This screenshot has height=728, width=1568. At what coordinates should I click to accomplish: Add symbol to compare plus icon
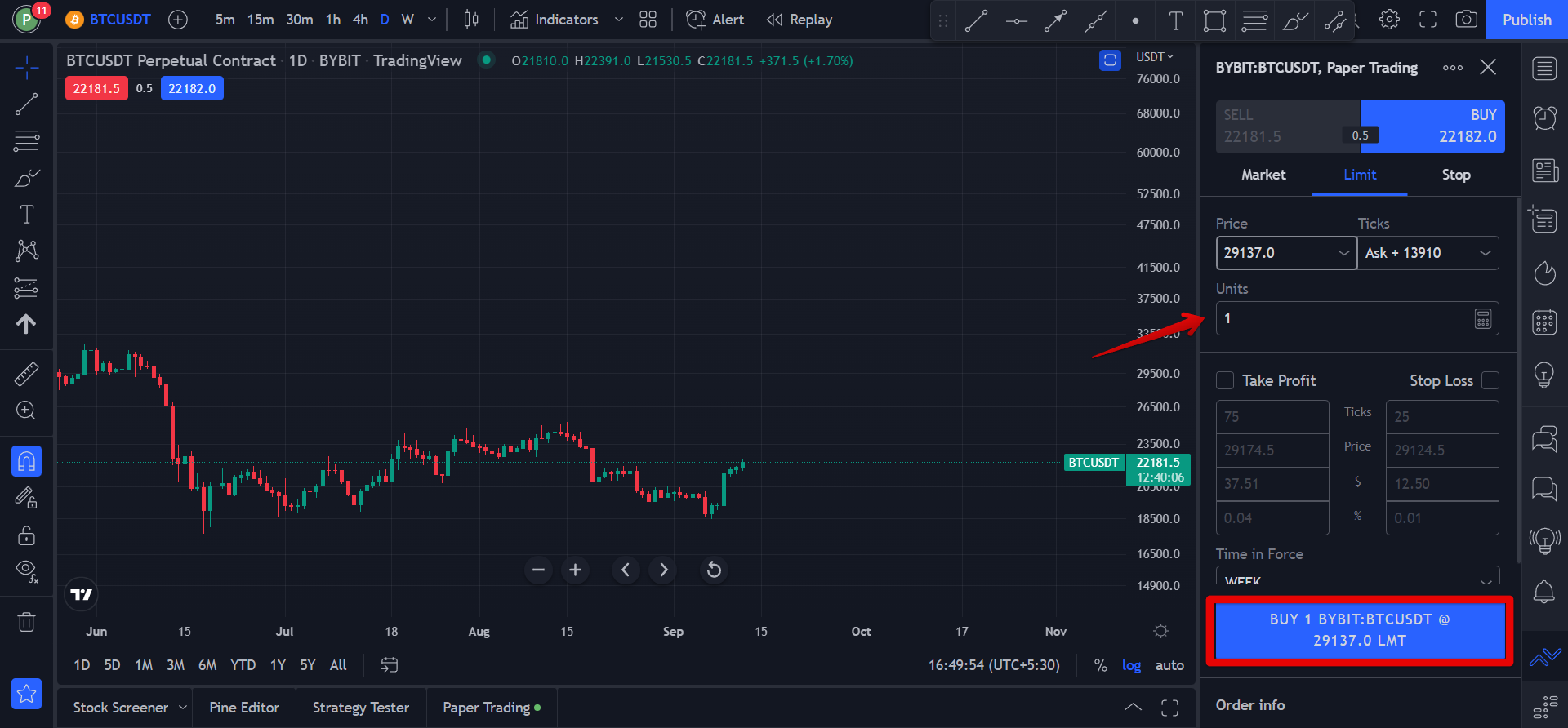pyautogui.click(x=178, y=20)
